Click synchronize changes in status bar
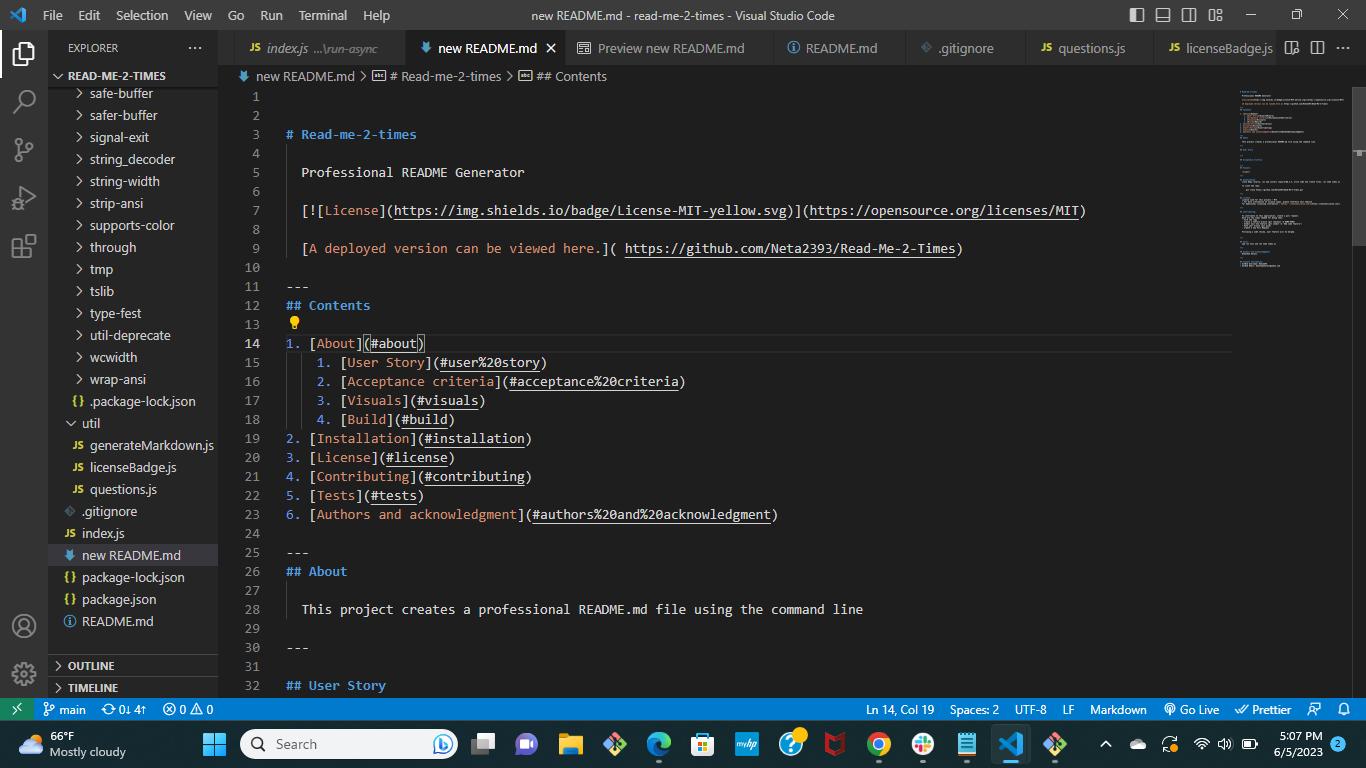This screenshot has height=768, width=1366. click(x=124, y=709)
